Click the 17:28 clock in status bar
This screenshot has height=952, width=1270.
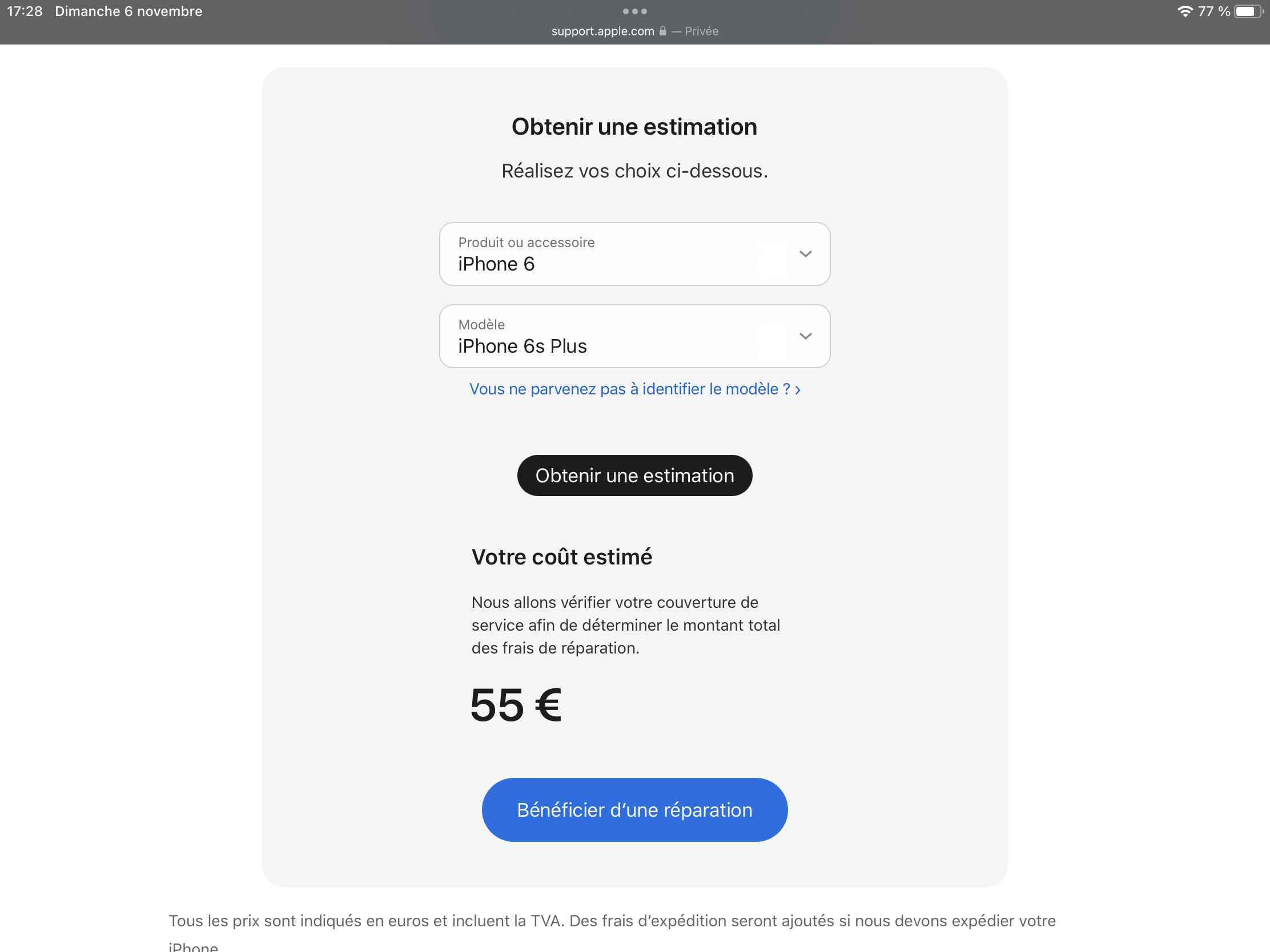(25, 11)
